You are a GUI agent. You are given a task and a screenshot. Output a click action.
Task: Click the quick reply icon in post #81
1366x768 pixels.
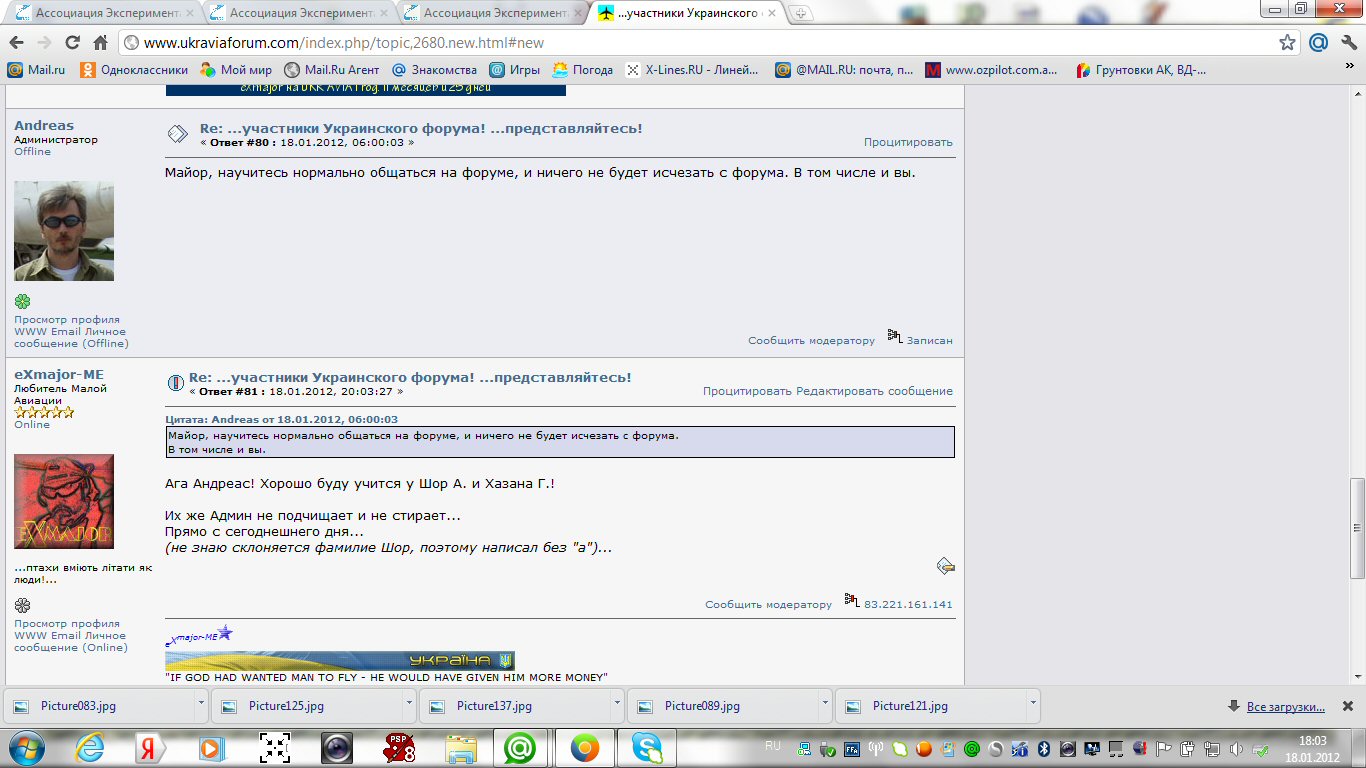coord(945,567)
